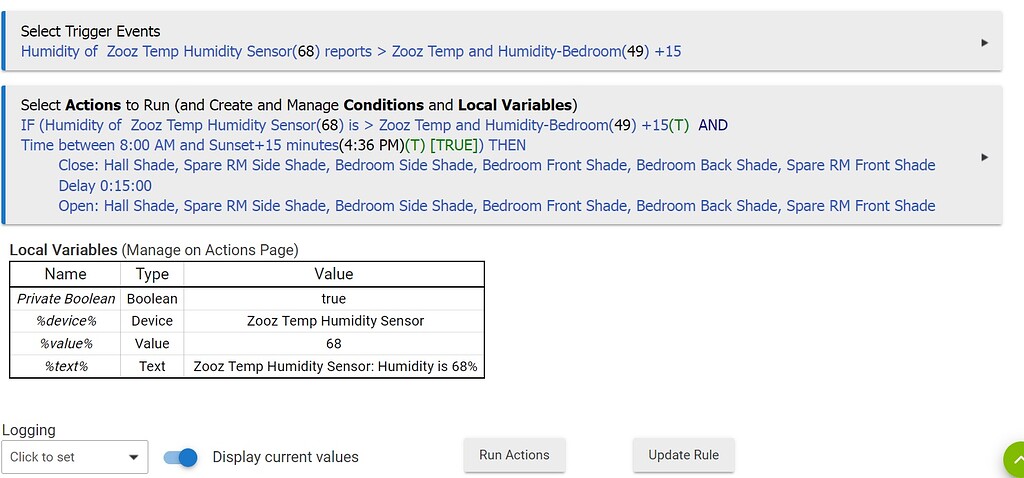
Task: Expand the Select Actions to Run arrow
Action: [x=984, y=157]
